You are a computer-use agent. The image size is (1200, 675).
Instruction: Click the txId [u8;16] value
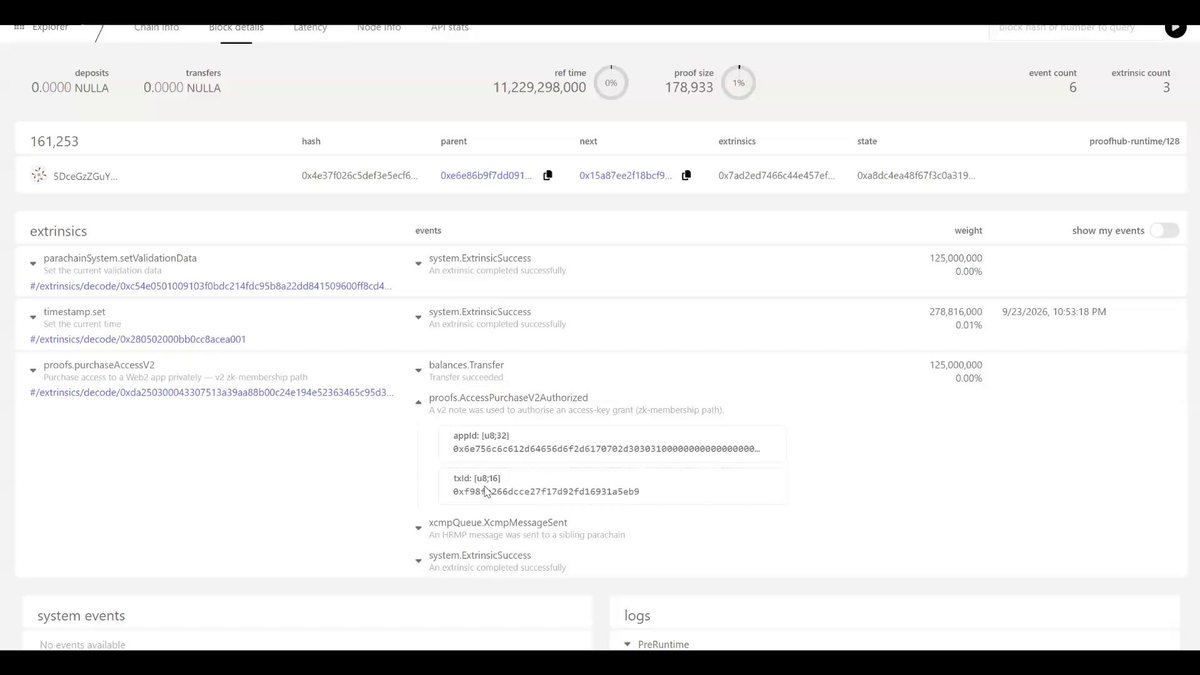click(546, 491)
